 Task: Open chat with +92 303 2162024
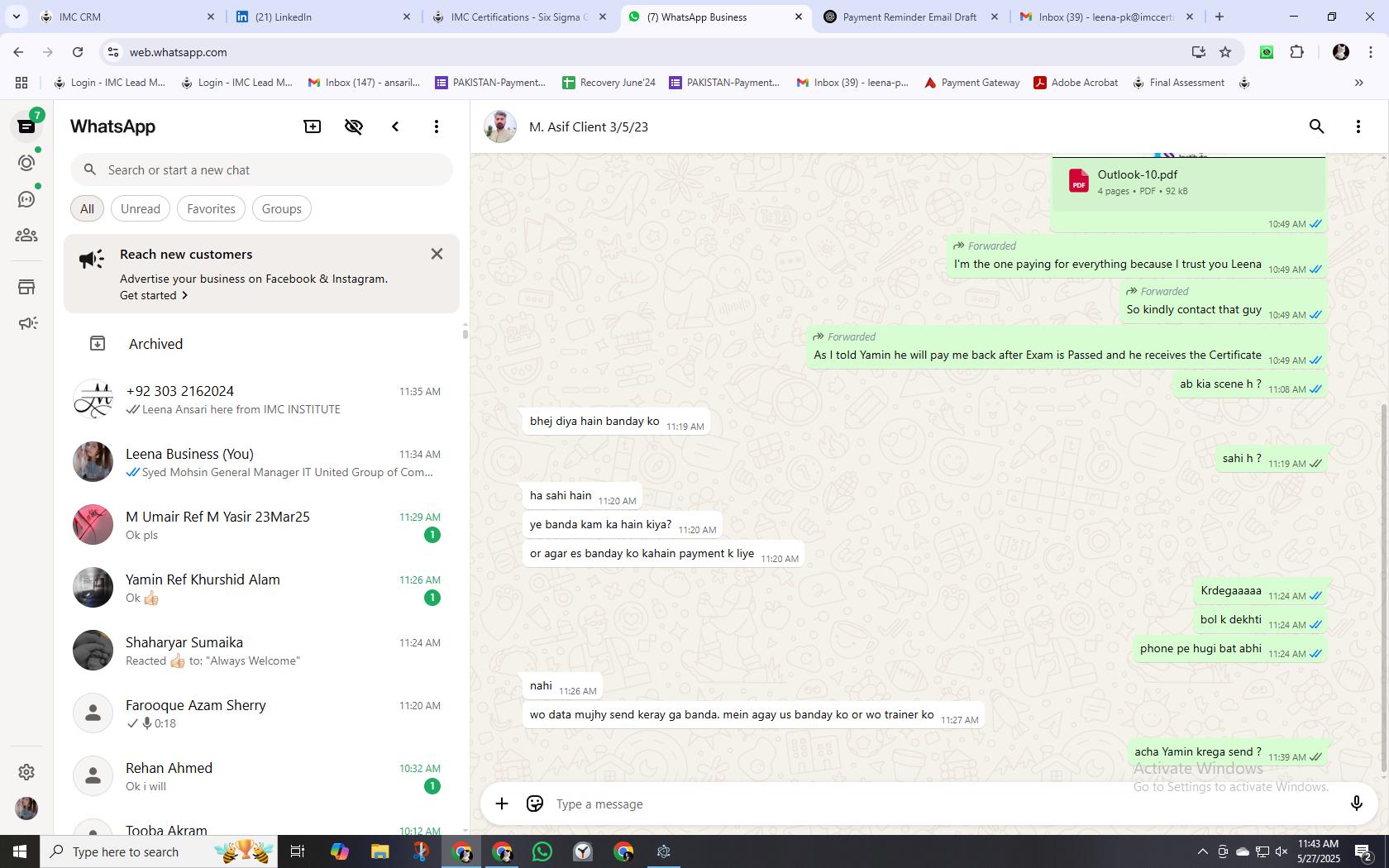click(261, 399)
